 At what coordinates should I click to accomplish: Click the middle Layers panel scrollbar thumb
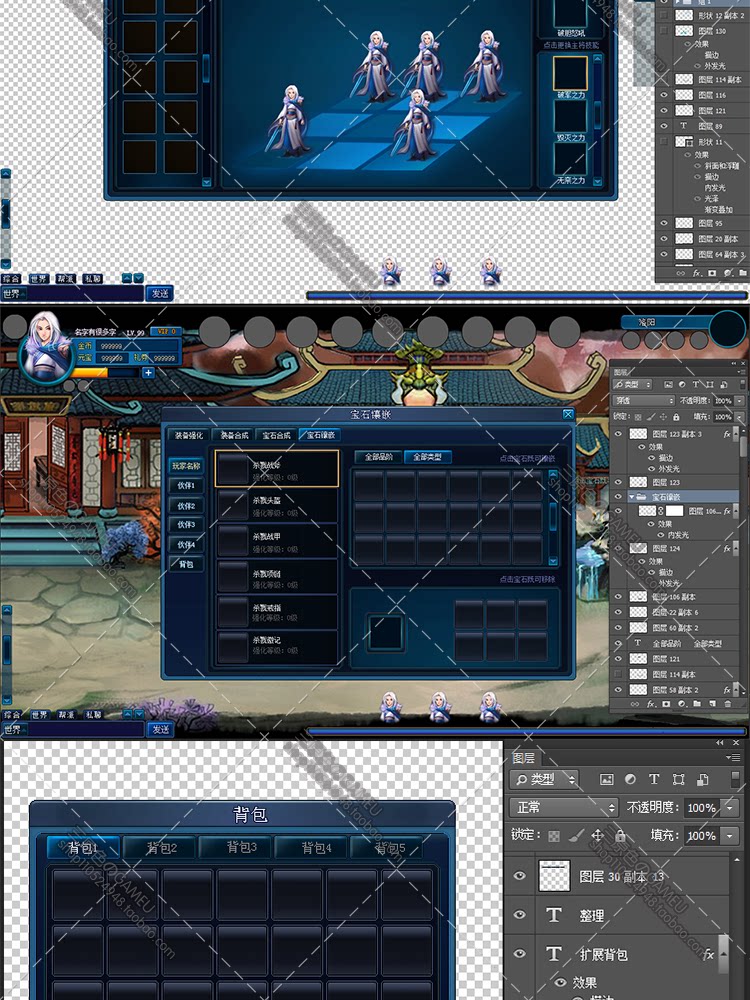[742, 447]
